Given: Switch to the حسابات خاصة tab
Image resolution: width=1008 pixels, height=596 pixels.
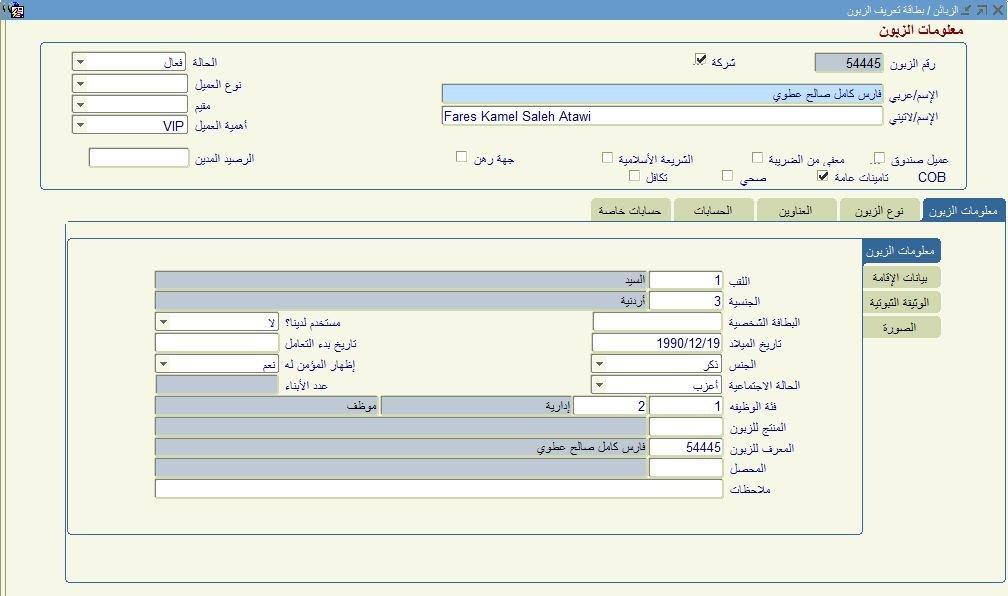Looking at the screenshot, I should tap(630, 210).
